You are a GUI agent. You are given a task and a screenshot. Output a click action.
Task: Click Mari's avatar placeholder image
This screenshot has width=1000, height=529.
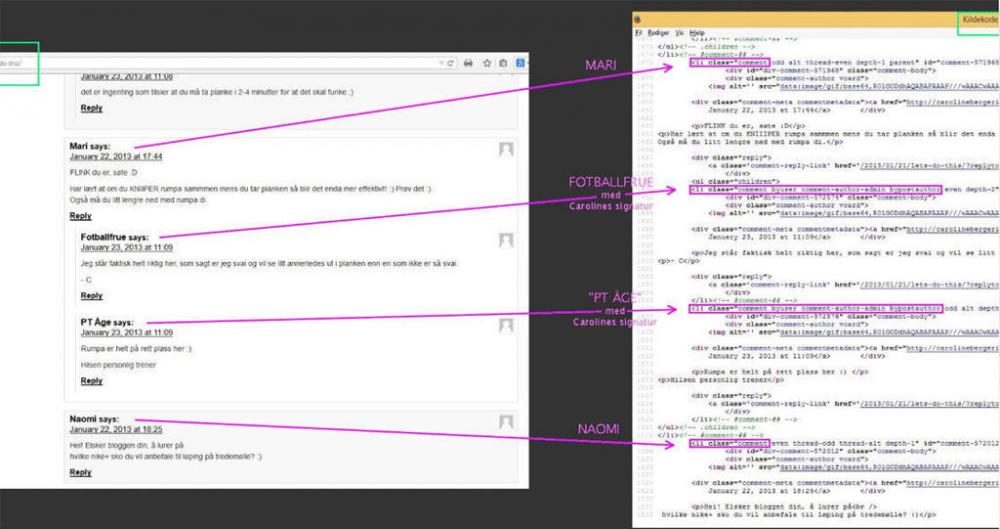tap(506, 149)
